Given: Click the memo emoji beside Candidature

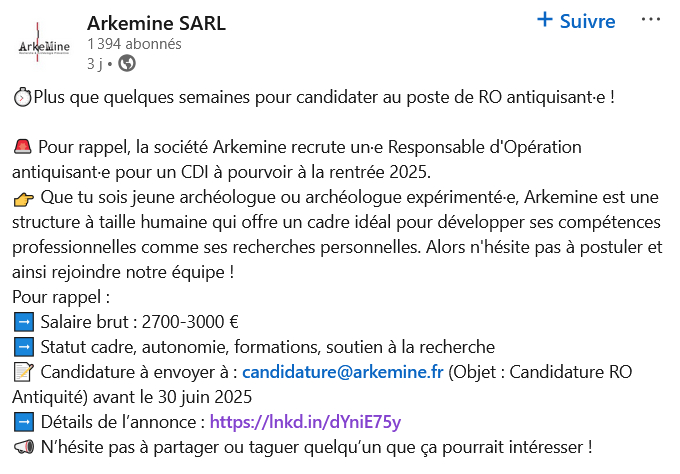Looking at the screenshot, I should pos(24,372).
